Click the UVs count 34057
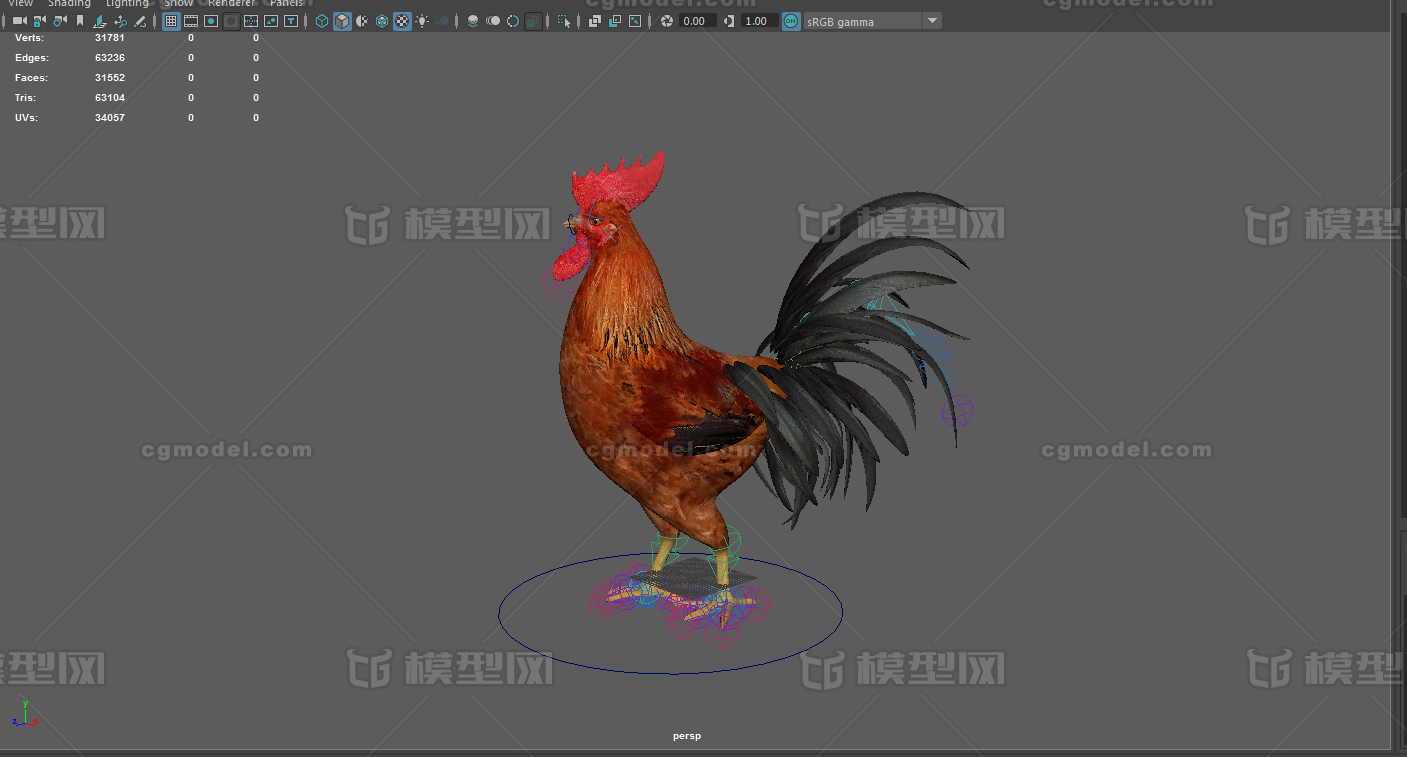This screenshot has width=1407, height=757. [110, 117]
